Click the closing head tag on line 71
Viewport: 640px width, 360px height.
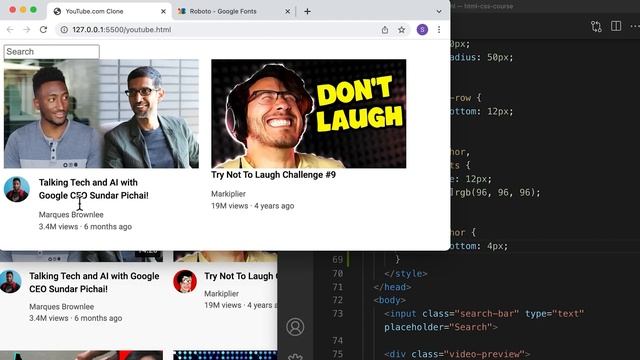tap(392, 287)
